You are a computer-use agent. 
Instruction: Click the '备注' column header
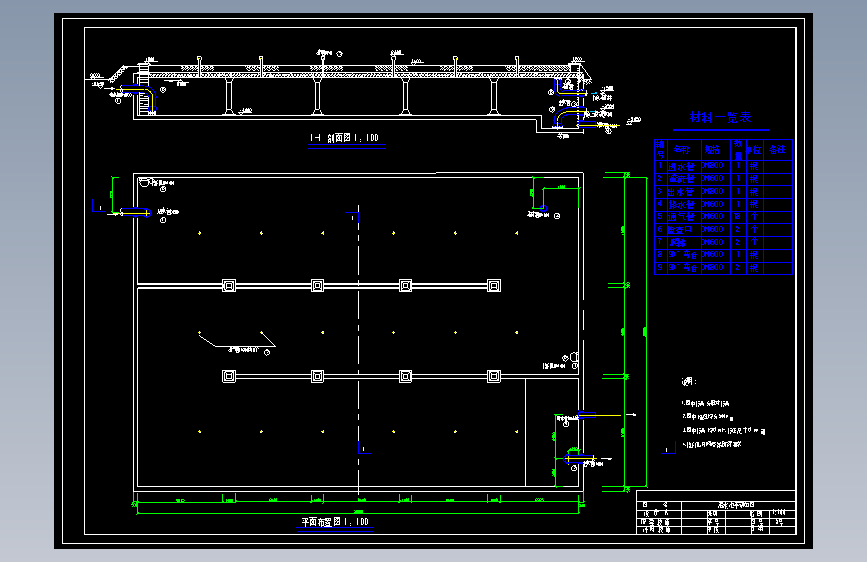tap(777, 149)
